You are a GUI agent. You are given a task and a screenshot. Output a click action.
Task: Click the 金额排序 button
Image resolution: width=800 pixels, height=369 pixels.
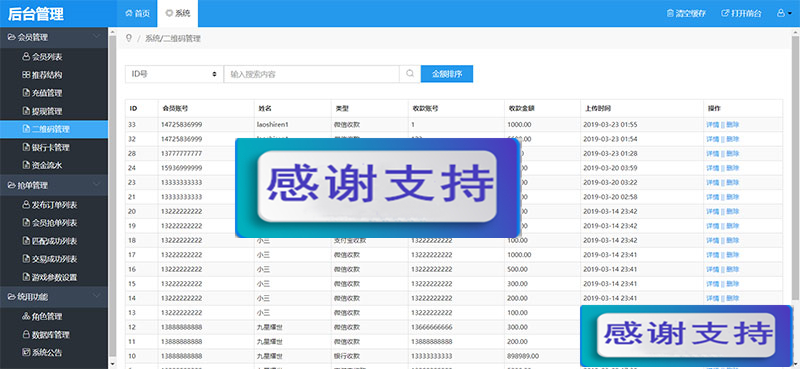pyautogui.click(x=447, y=73)
